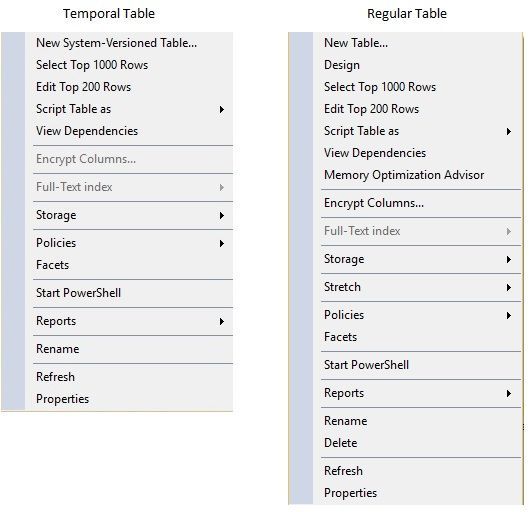Open Facets in Regular Table menu
529x512 pixels.
(x=417, y=337)
